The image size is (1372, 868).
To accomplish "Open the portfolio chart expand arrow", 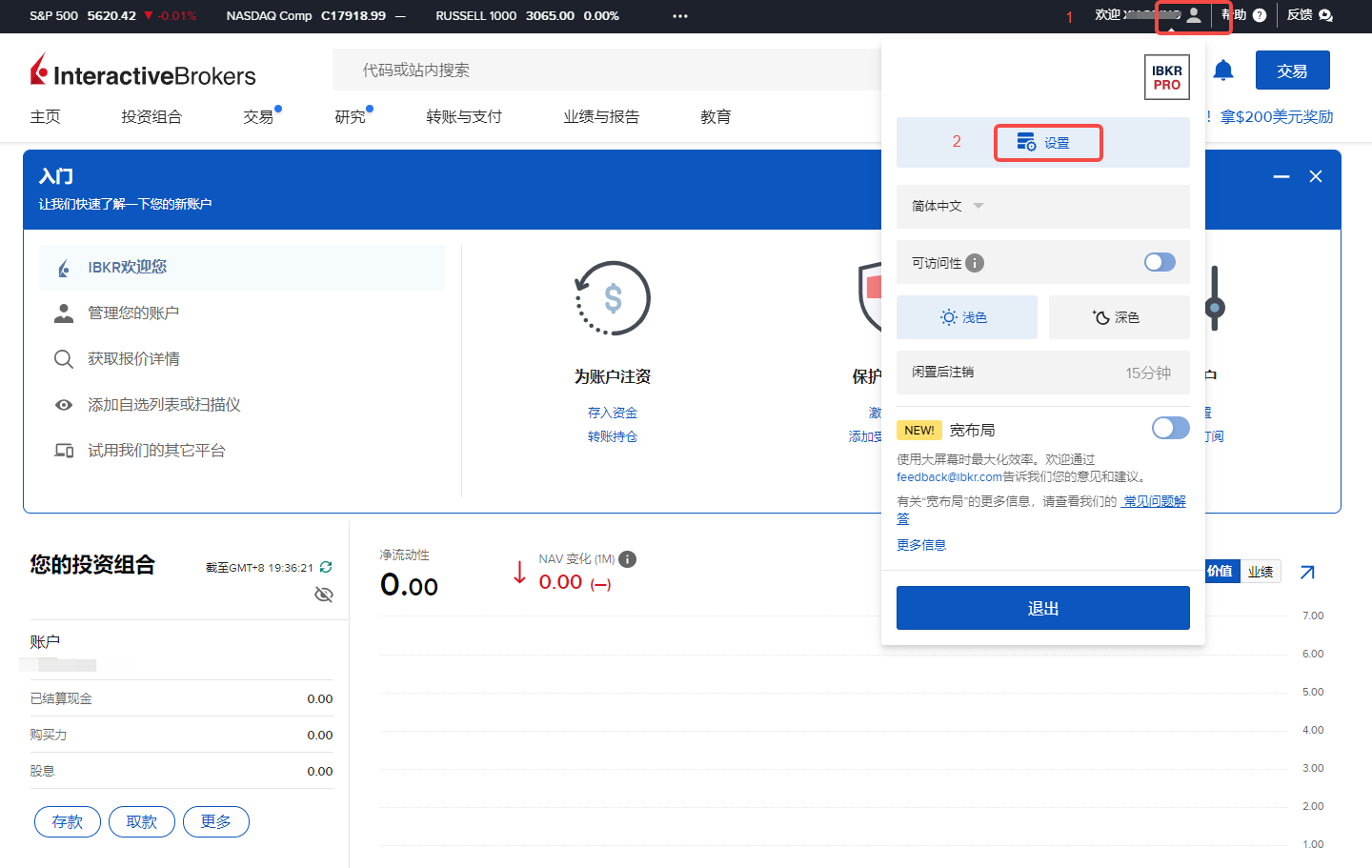I will coord(1307,572).
